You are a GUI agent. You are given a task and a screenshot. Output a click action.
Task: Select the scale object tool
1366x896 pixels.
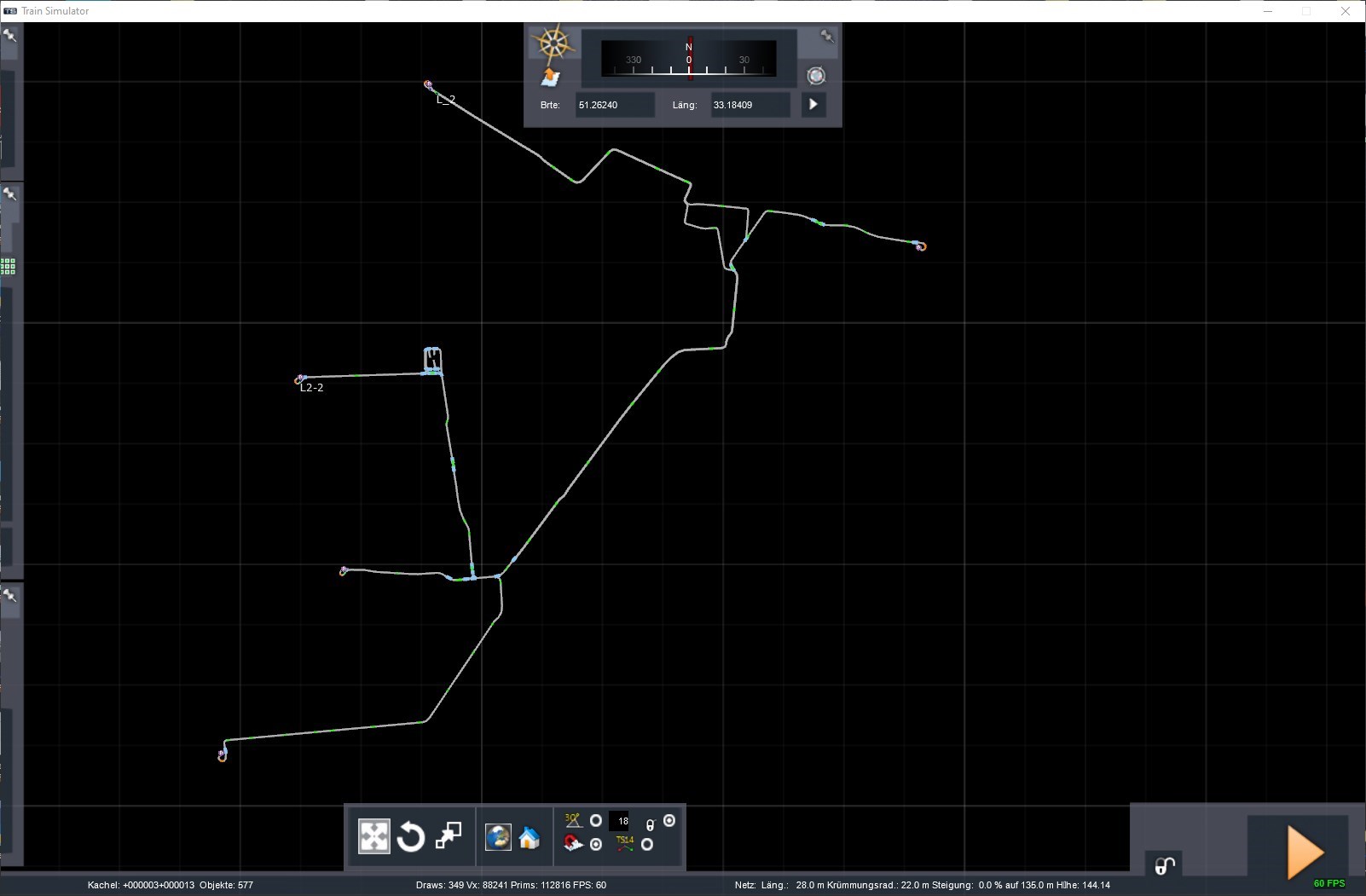pos(449,836)
